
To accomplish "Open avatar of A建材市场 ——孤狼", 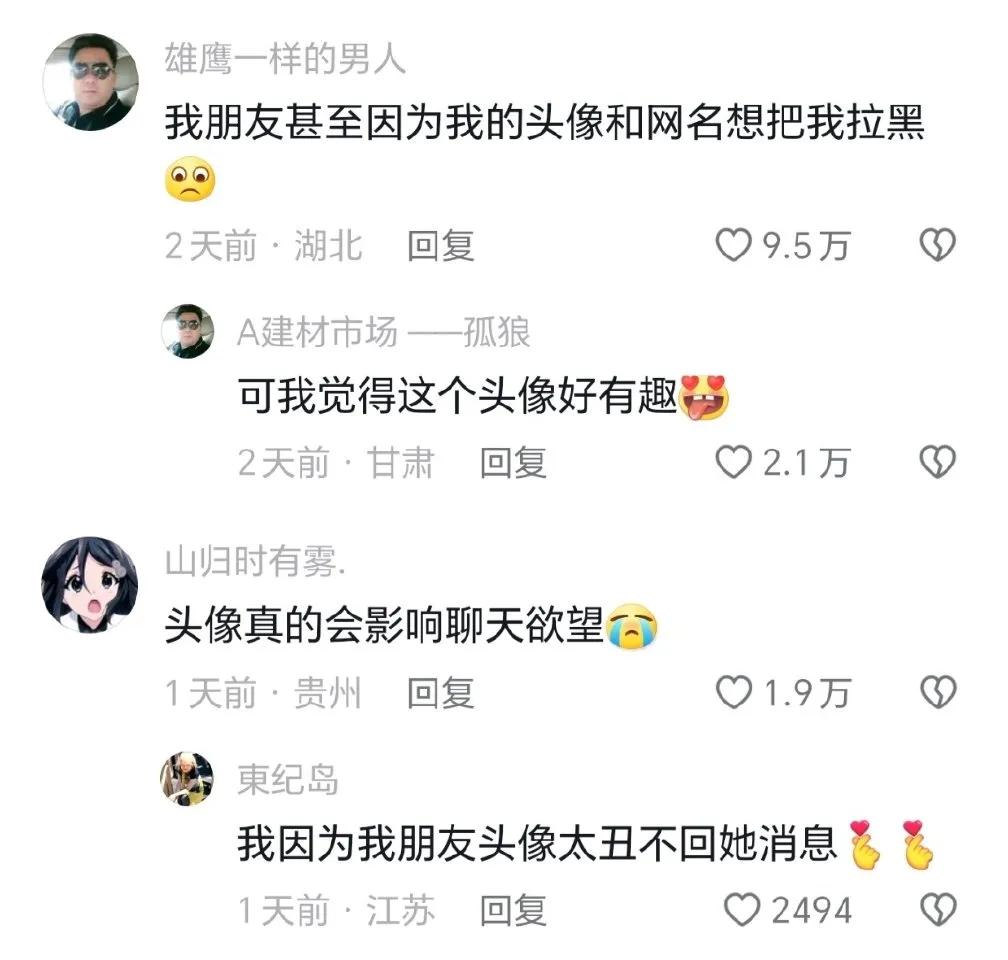I will 188,331.
